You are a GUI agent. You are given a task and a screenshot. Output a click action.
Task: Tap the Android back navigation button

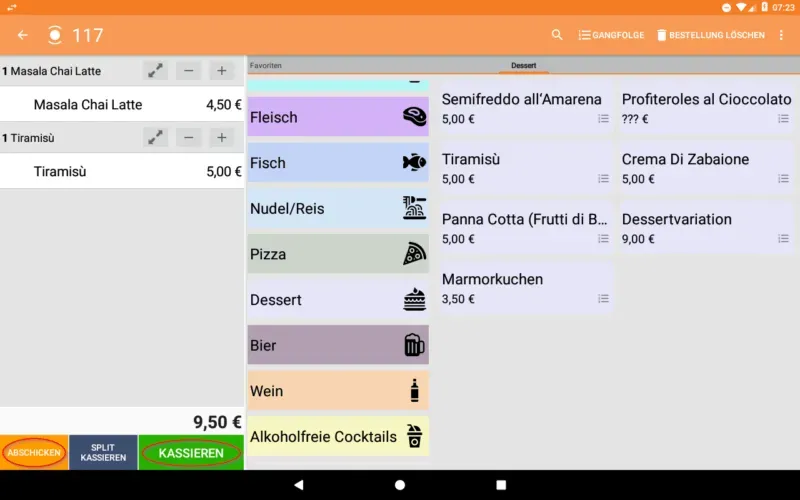(299, 485)
